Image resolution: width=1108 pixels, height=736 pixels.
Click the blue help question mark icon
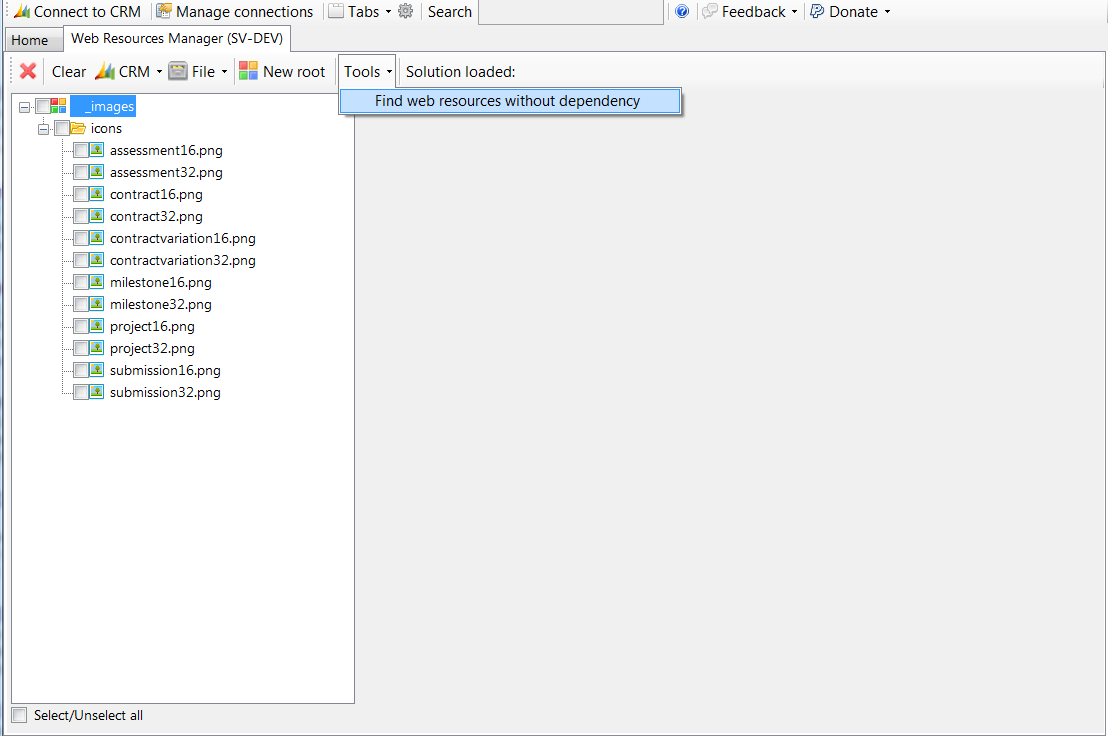coord(682,12)
